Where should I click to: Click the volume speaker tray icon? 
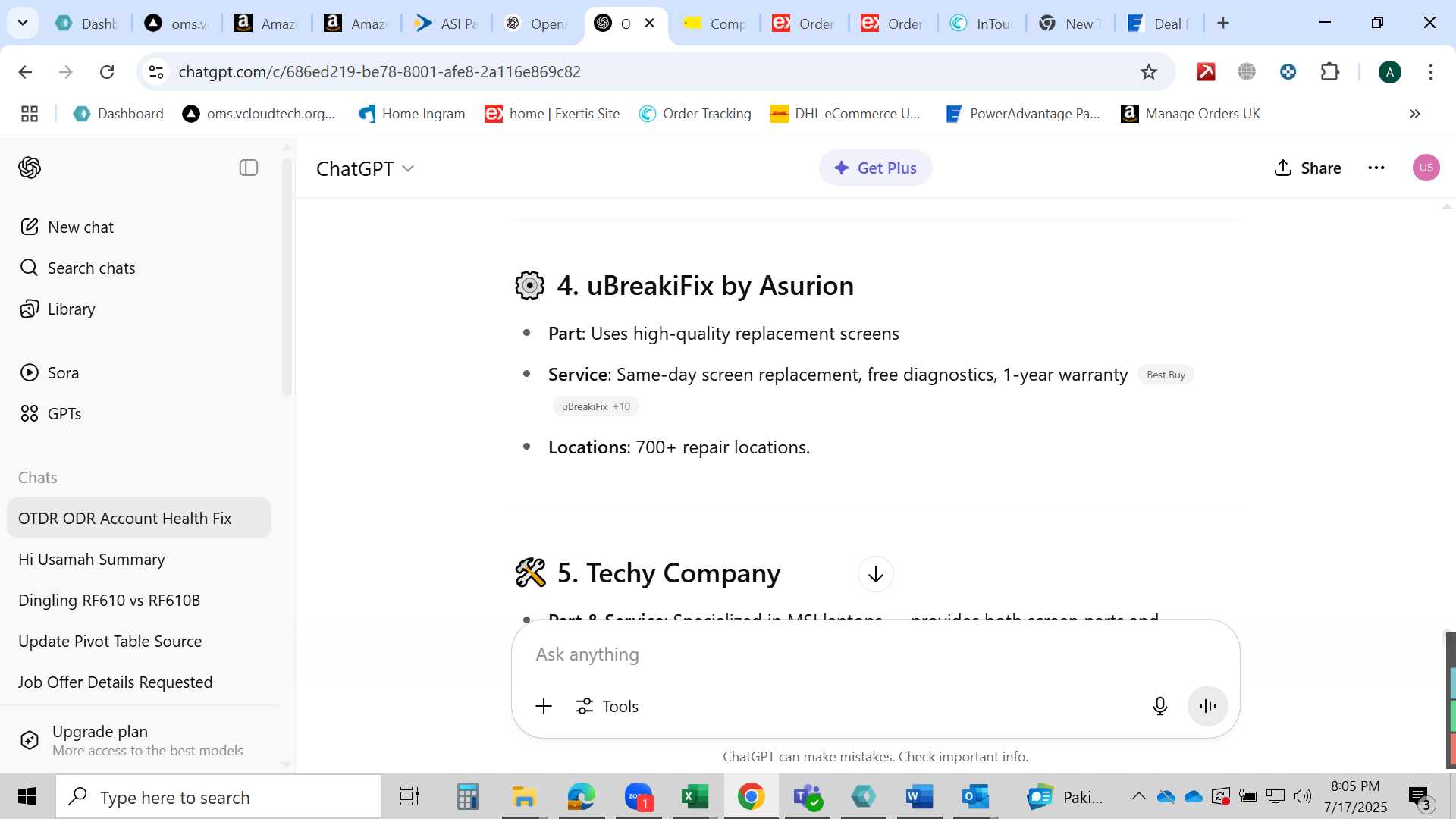tap(1303, 796)
